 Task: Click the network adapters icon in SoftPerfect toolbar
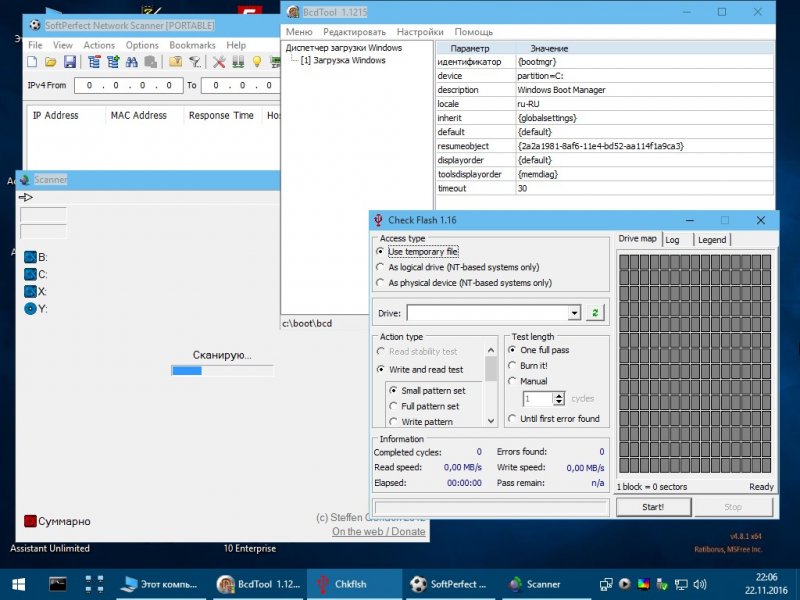click(x=238, y=62)
